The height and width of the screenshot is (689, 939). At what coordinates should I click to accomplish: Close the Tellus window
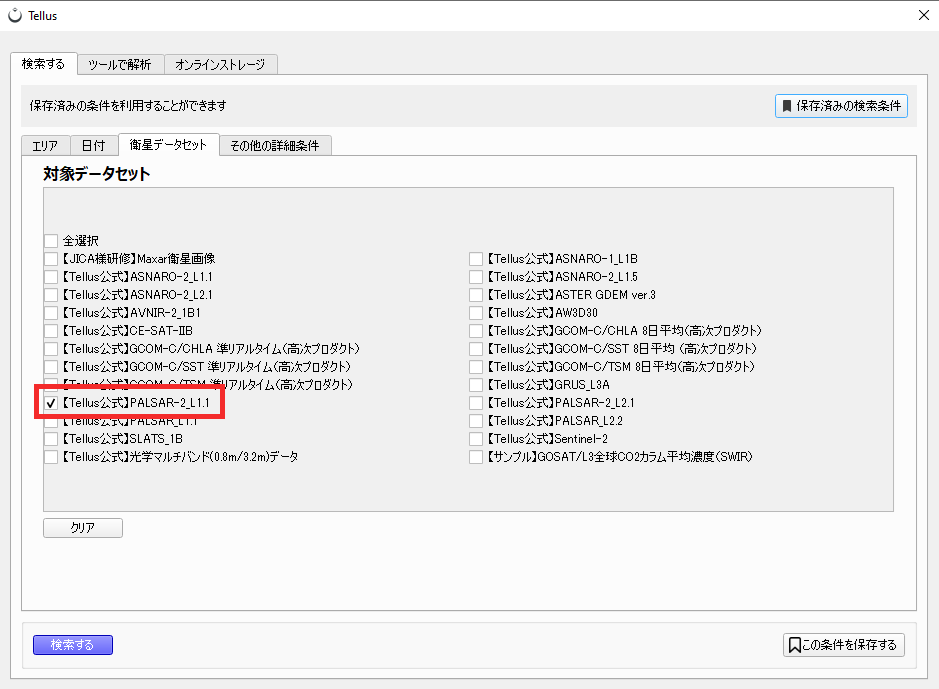pyautogui.click(x=924, y=15)
